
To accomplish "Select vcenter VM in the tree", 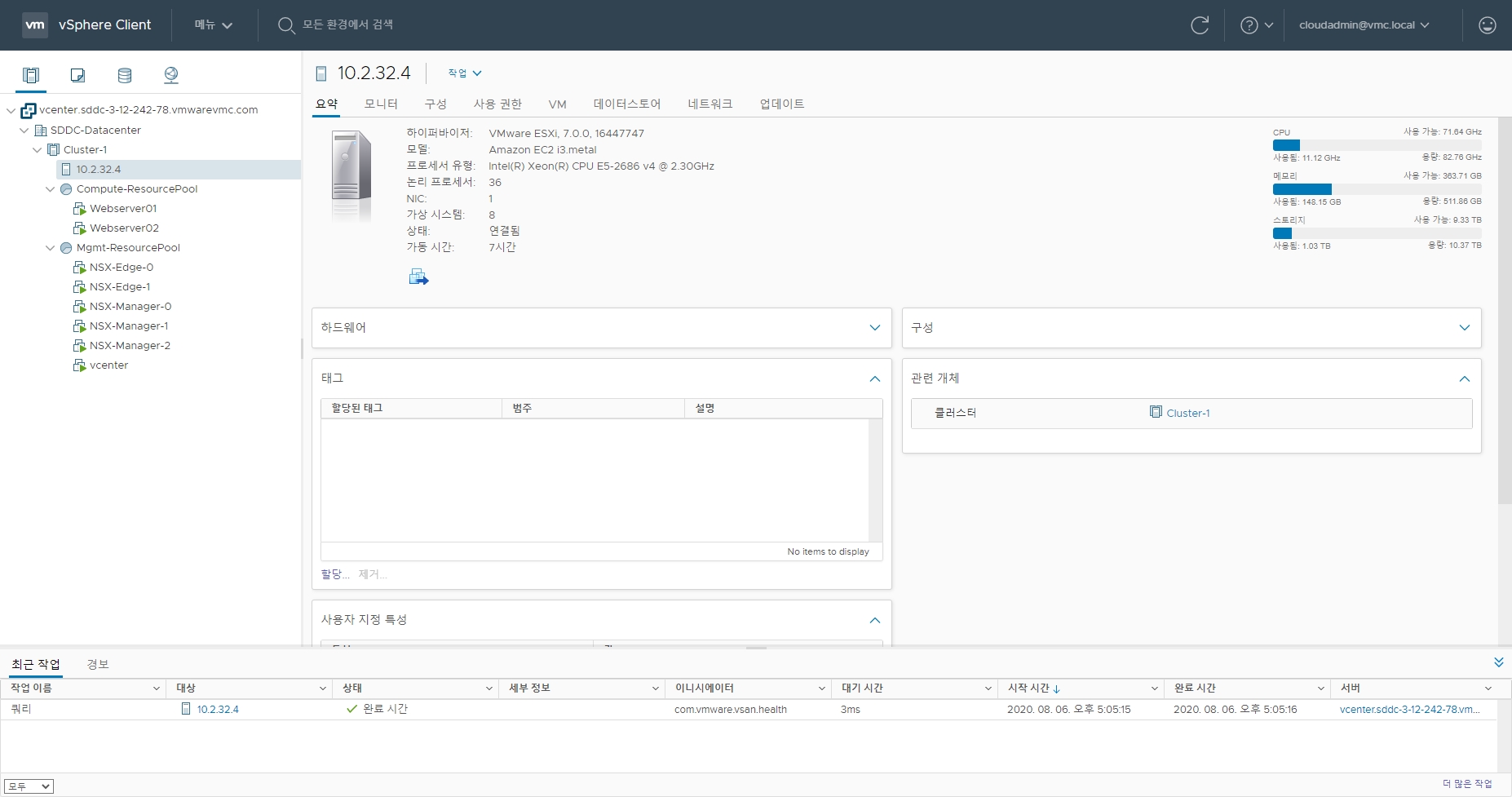I will pos(108,365).
